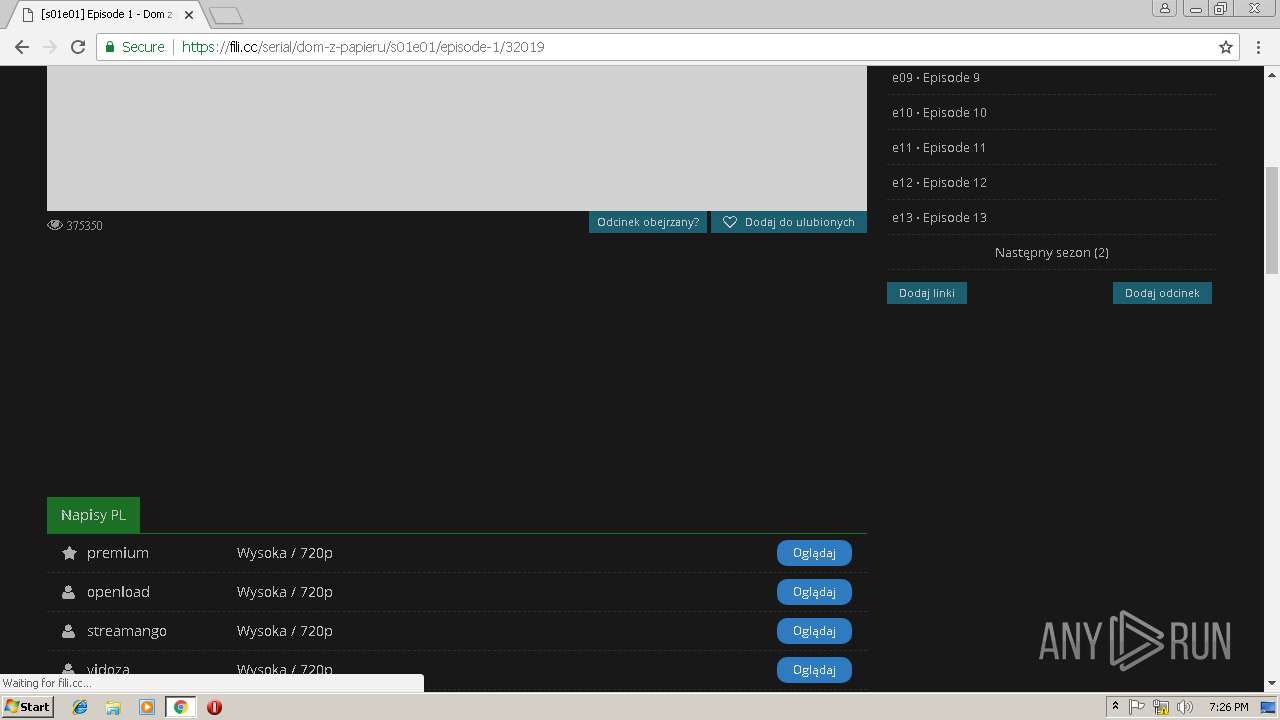Open the red Opera taskbar icon
1280x720 pixels.
[214, 707]
